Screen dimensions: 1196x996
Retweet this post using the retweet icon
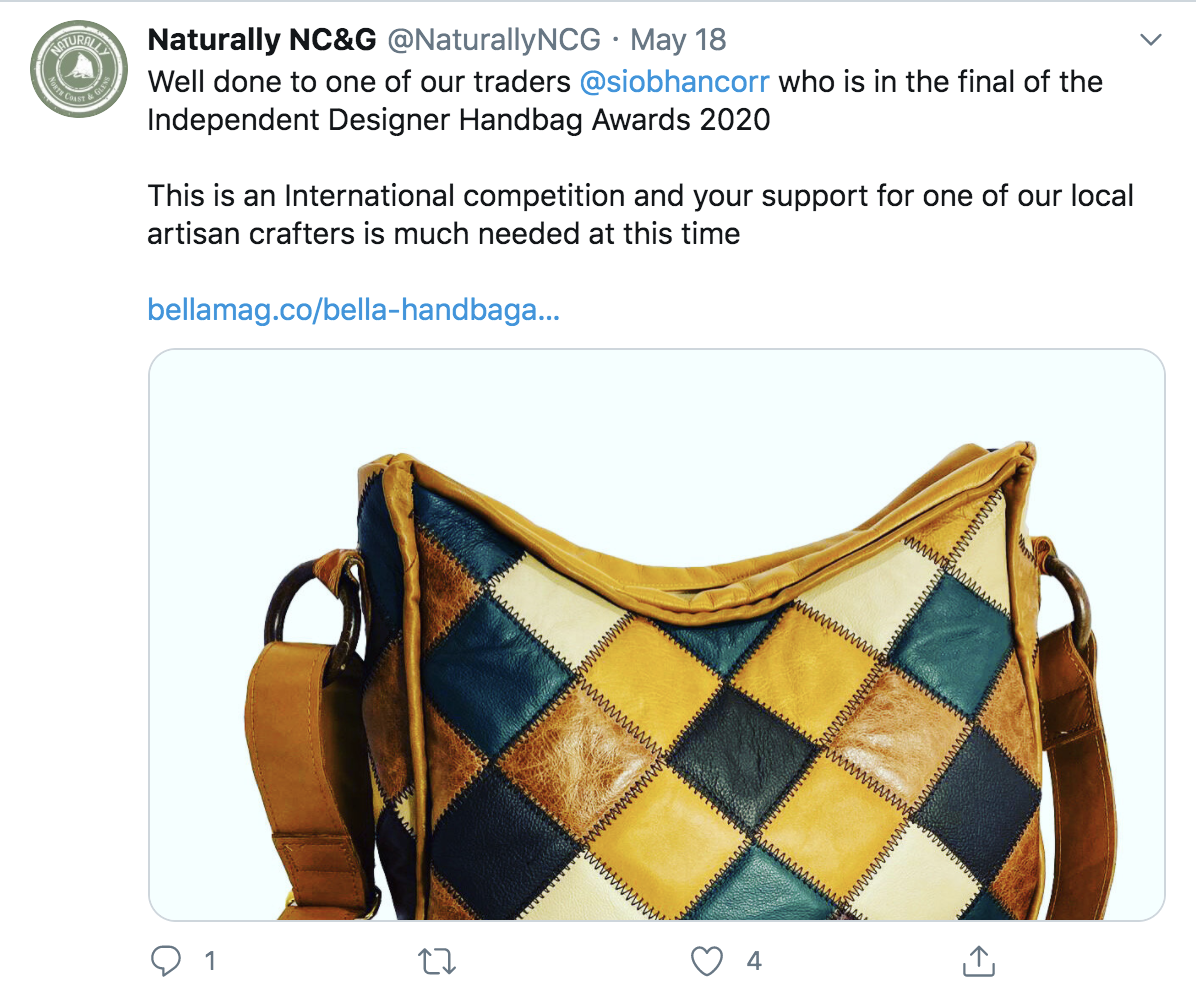pyautogui.click(x=436, y=961)
